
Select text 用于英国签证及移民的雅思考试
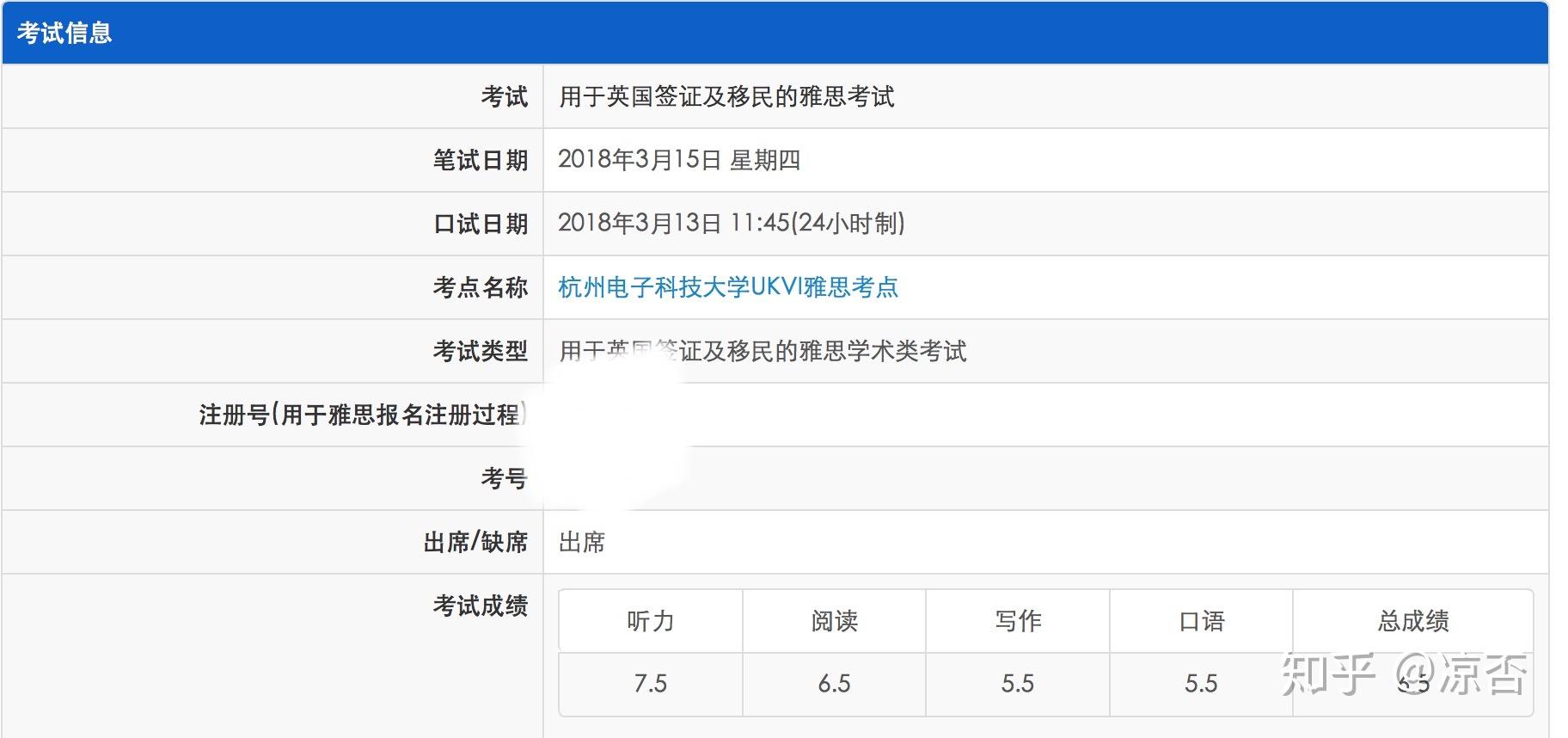point(726,96)
